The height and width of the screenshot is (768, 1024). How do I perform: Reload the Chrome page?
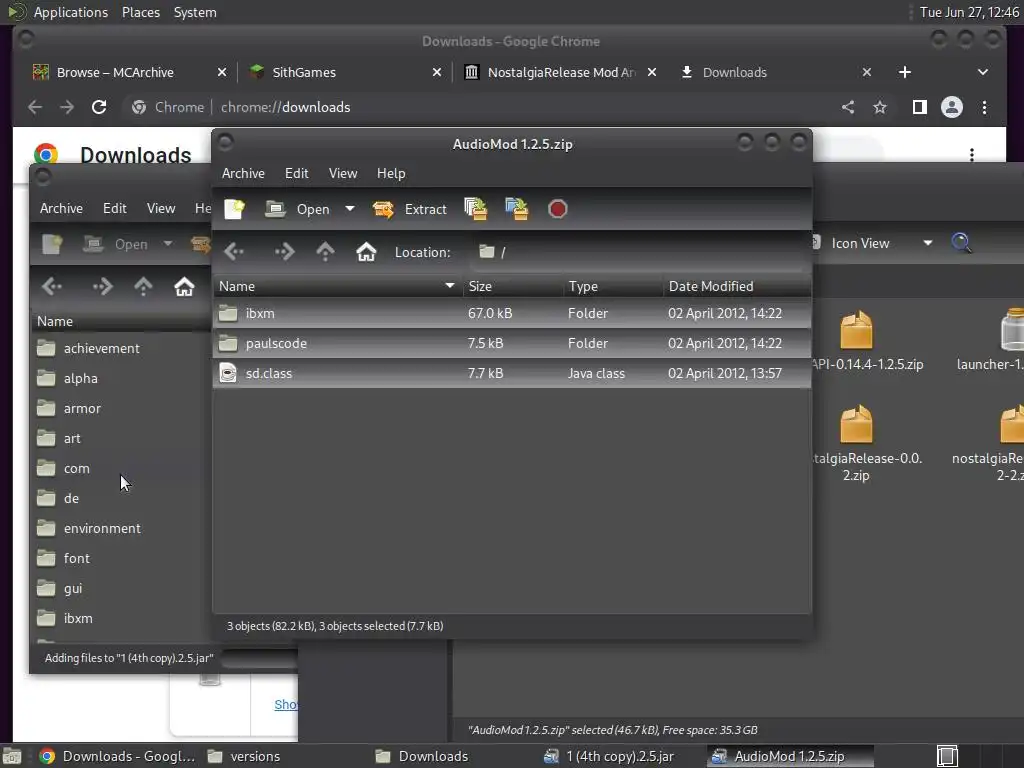point(99,107)
